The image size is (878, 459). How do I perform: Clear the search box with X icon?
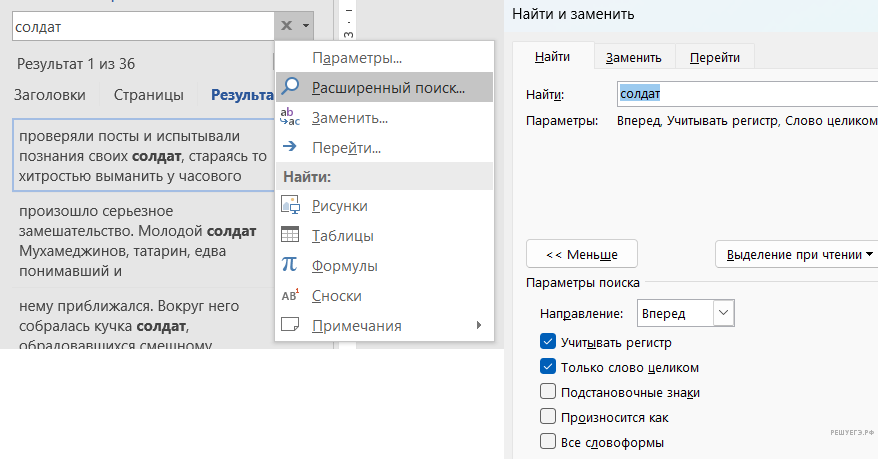[286, 26]
